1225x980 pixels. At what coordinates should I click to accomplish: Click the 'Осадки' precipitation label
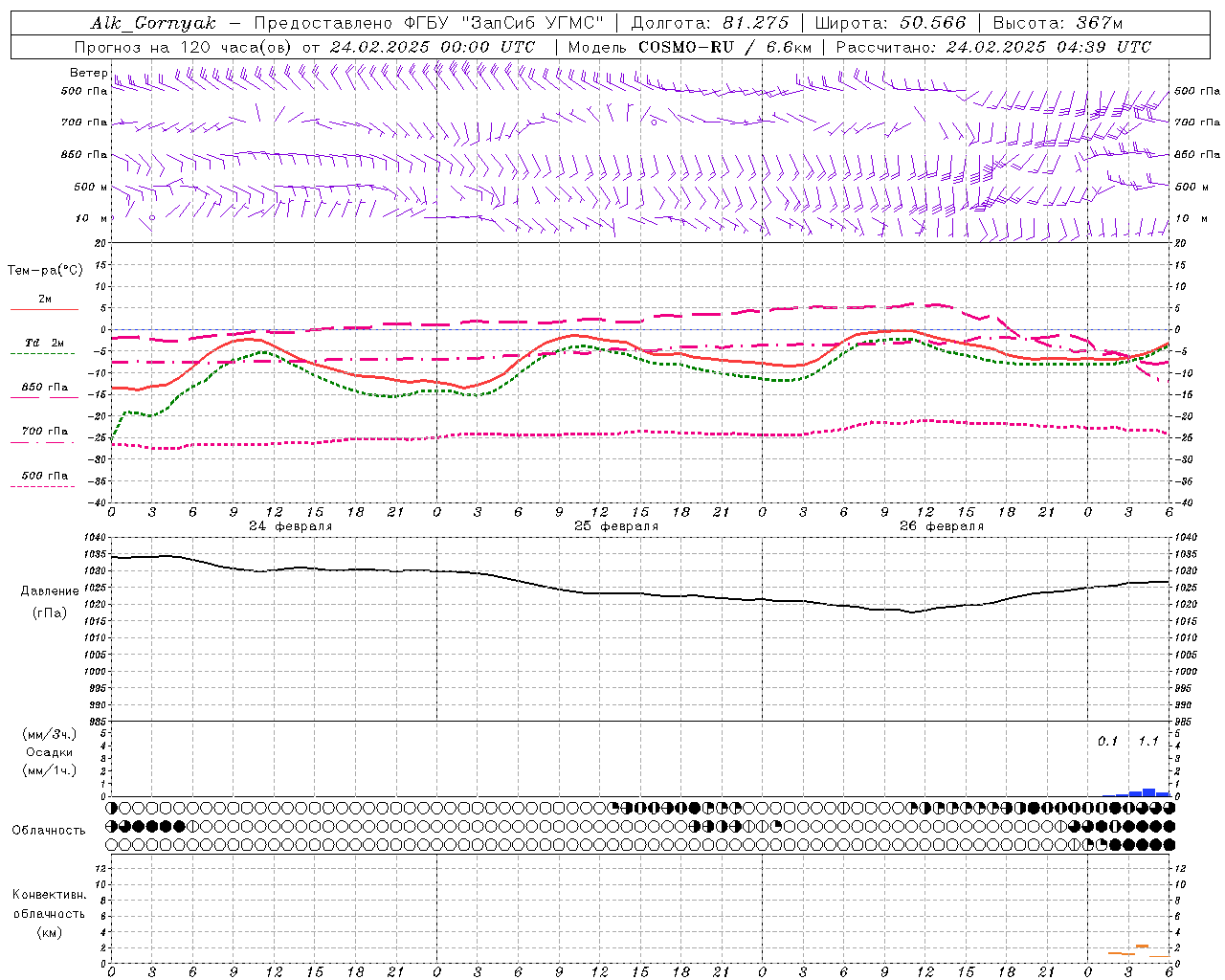49,752
